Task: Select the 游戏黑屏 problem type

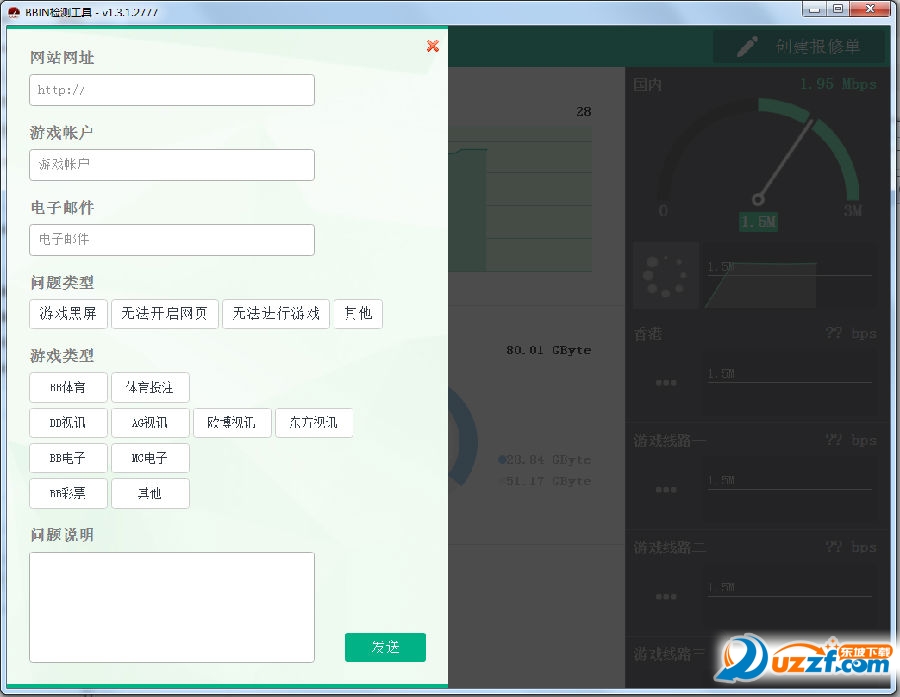Action: (68, 313)
